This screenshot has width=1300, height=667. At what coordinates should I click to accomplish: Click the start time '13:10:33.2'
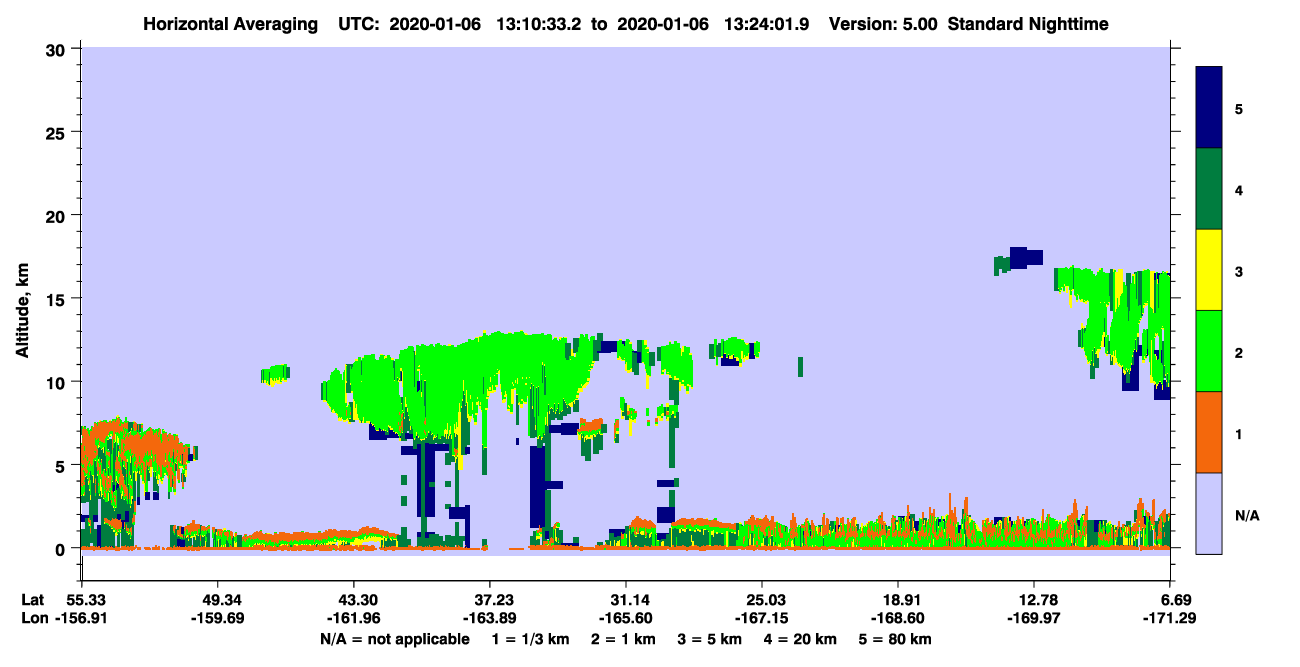(x=541, y=24)
